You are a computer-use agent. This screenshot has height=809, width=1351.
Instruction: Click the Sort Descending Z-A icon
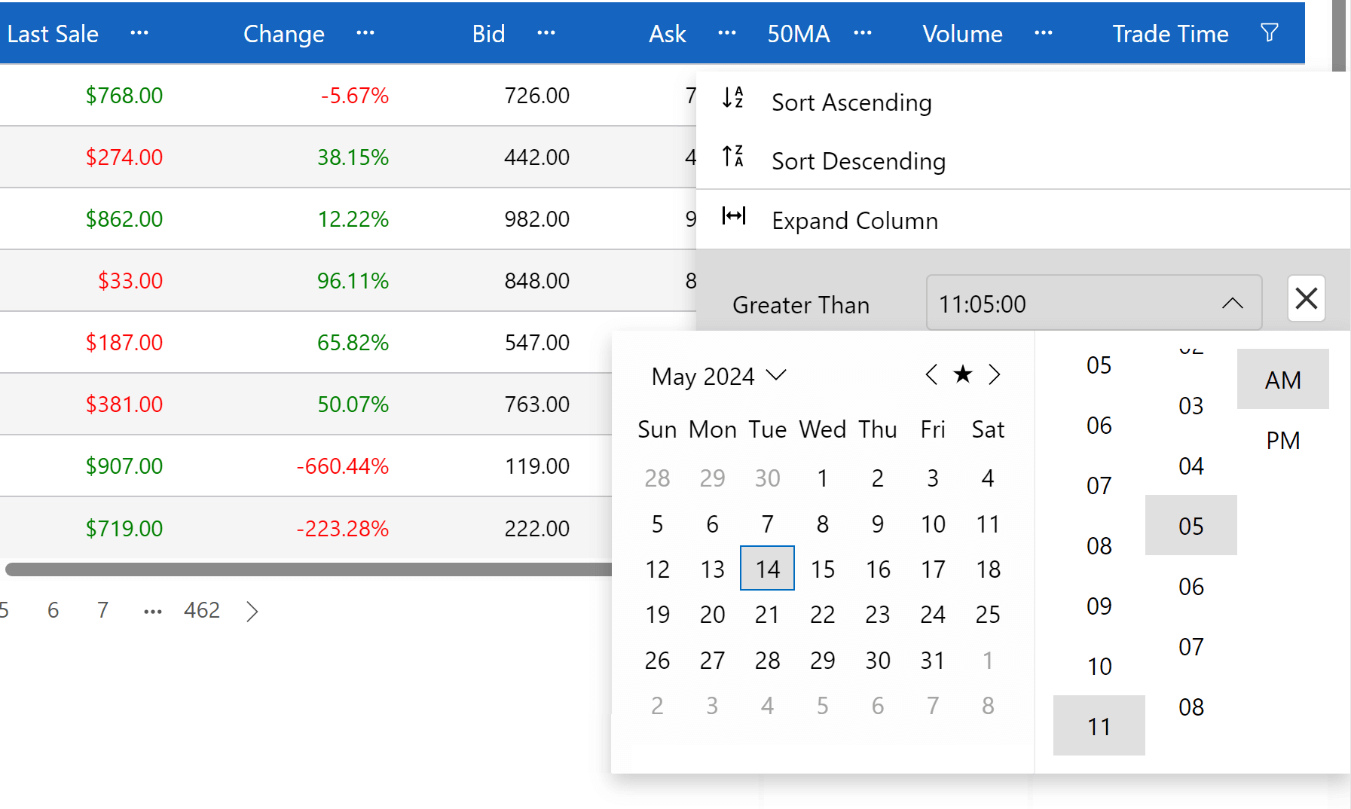(733, 157)
